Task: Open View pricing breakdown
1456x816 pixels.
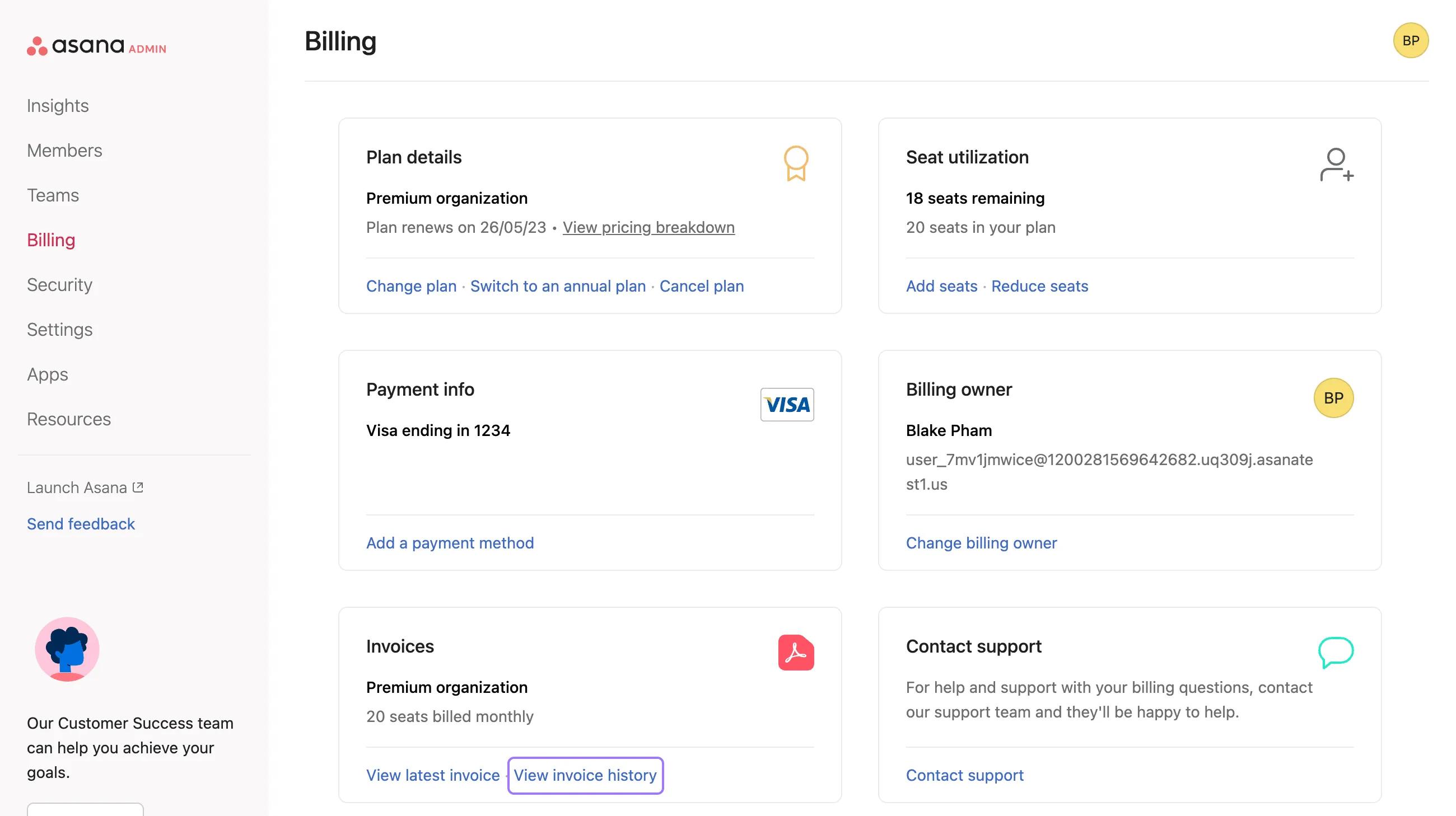Action: (x=648, y=227)
